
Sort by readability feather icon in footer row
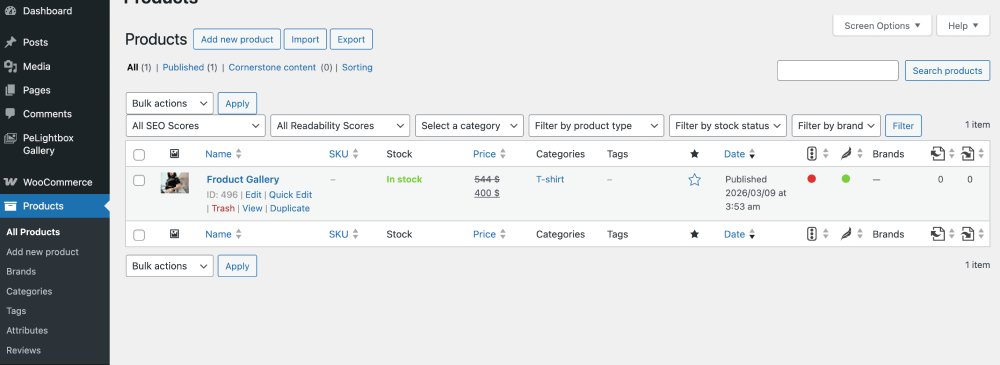tap(846, 234)
